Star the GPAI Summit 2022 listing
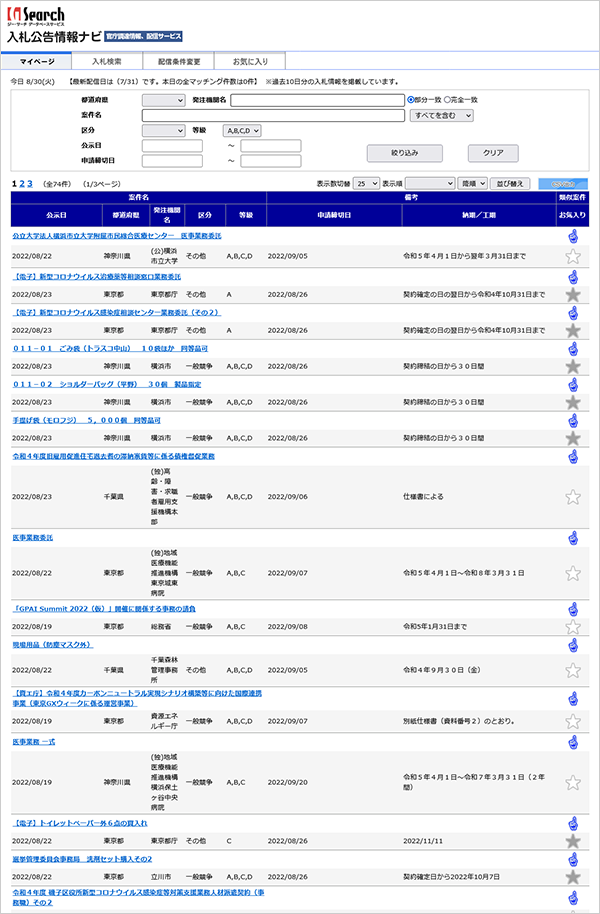This screenshot has height=914, width=600. coord(573,627)
